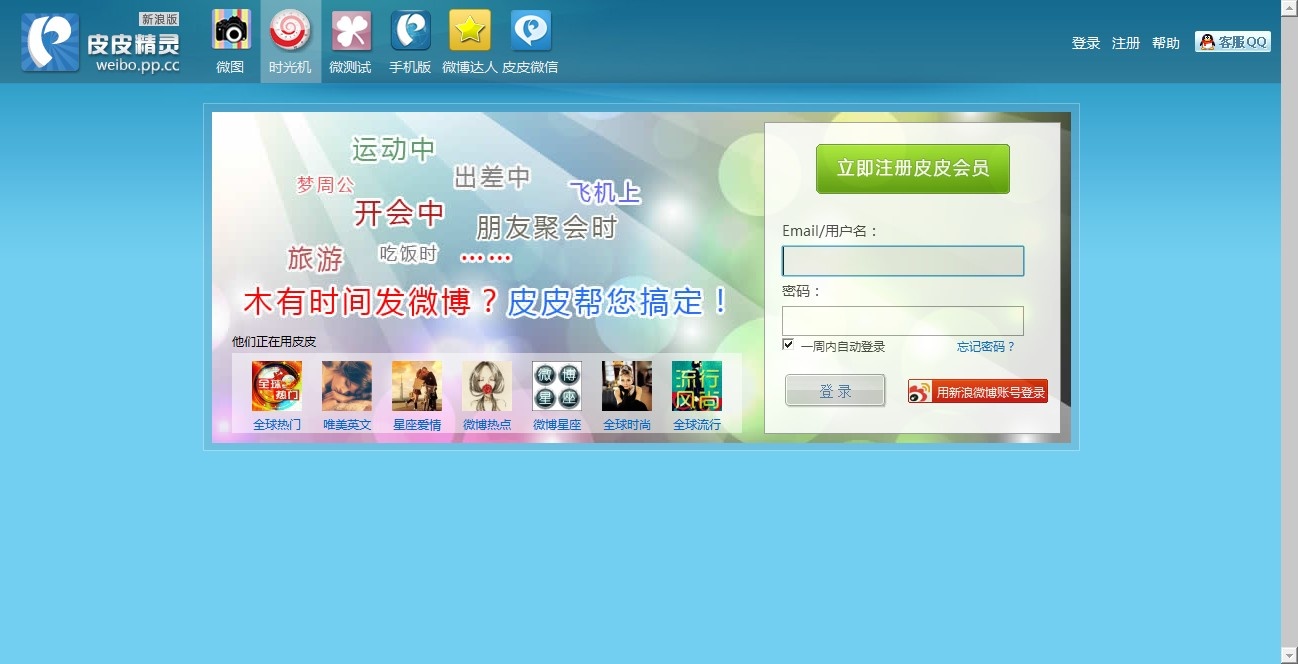Viewport: 1298px width, 664px height.
Task: Focus the Email/用户名 input field
Action: click(903, 261)
